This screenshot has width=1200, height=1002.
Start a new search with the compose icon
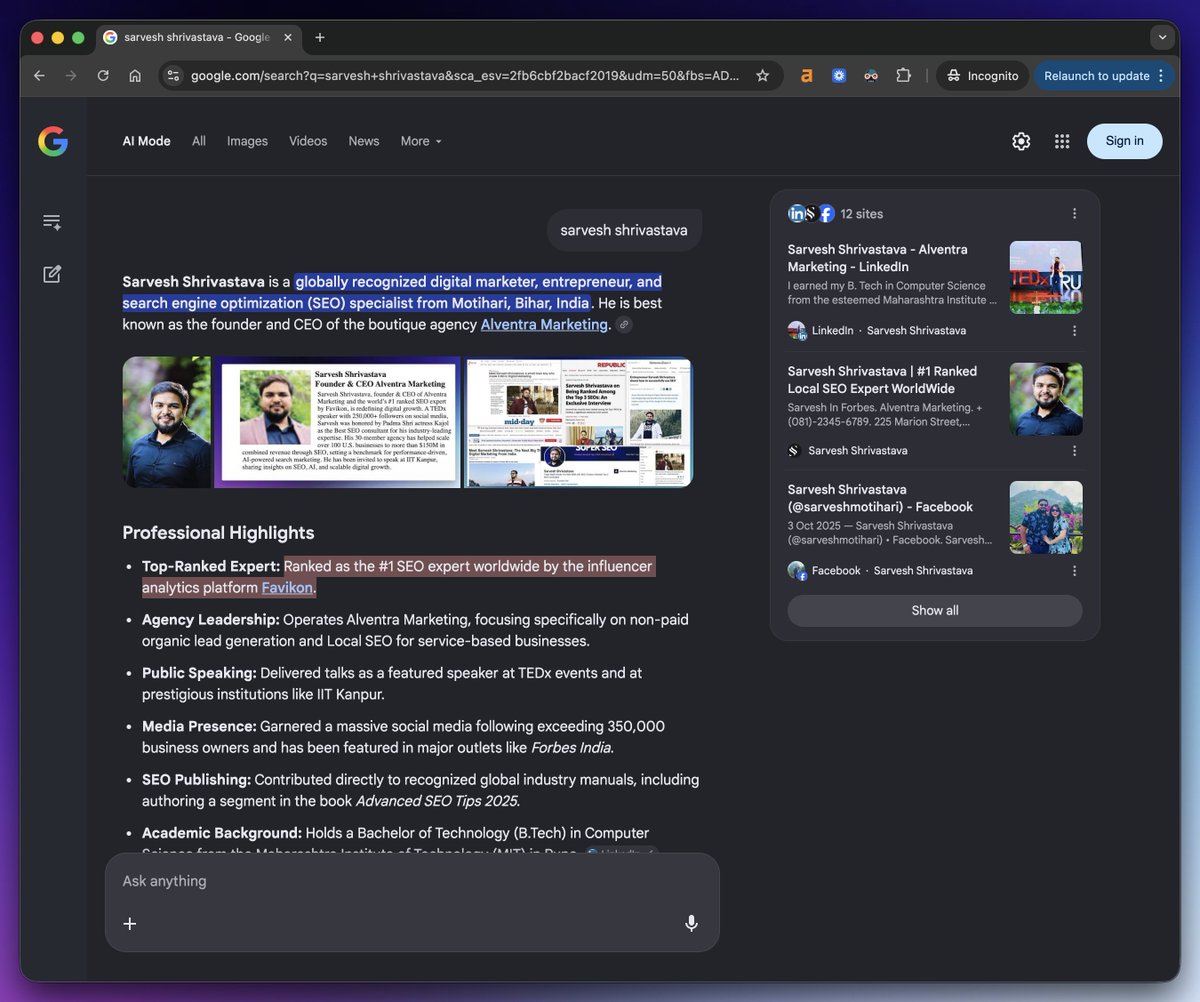(x=52, y=274)
